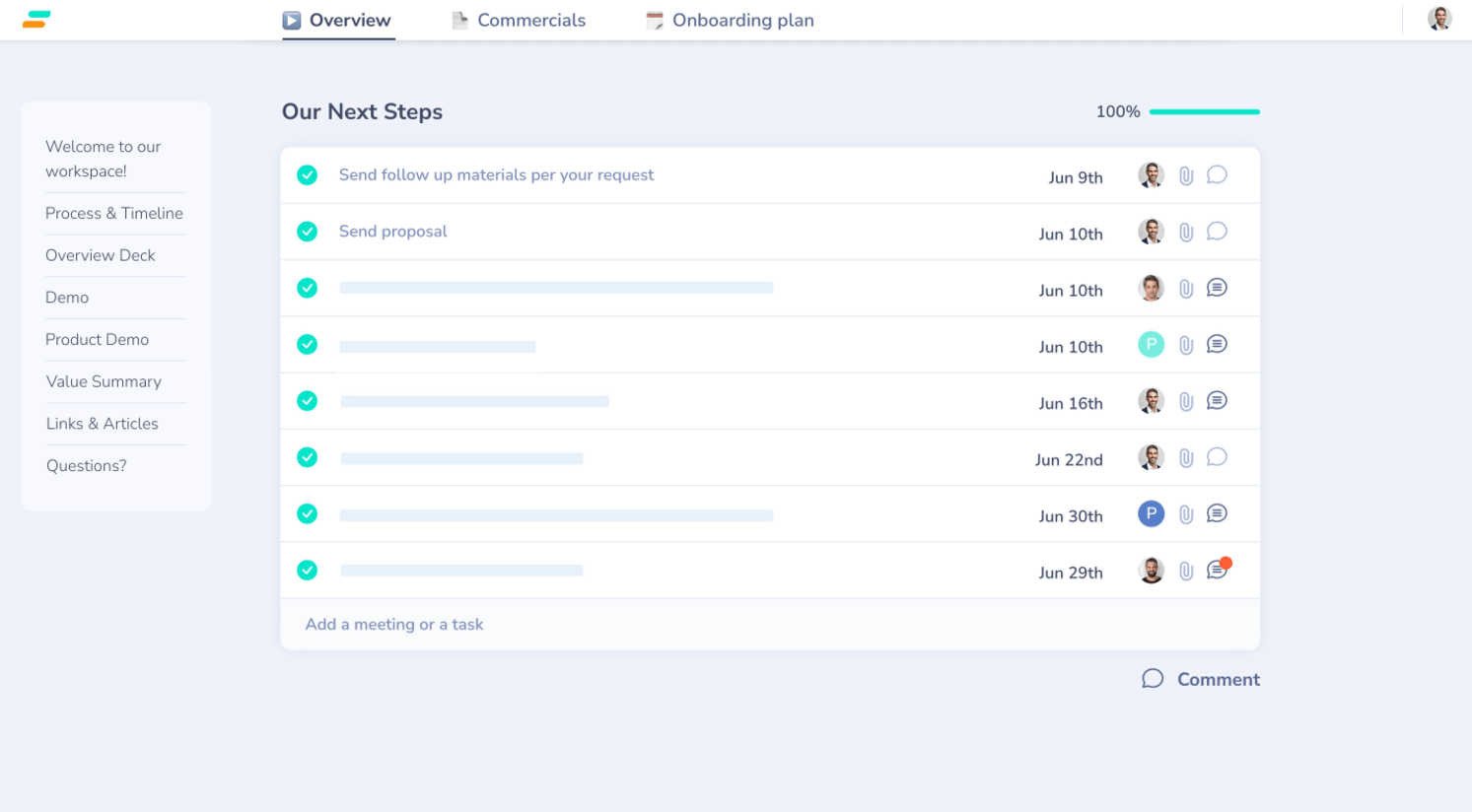
Task: Open comment bubble for follow up materials task
Action: pyautogui.click(x=1217, y=175)
